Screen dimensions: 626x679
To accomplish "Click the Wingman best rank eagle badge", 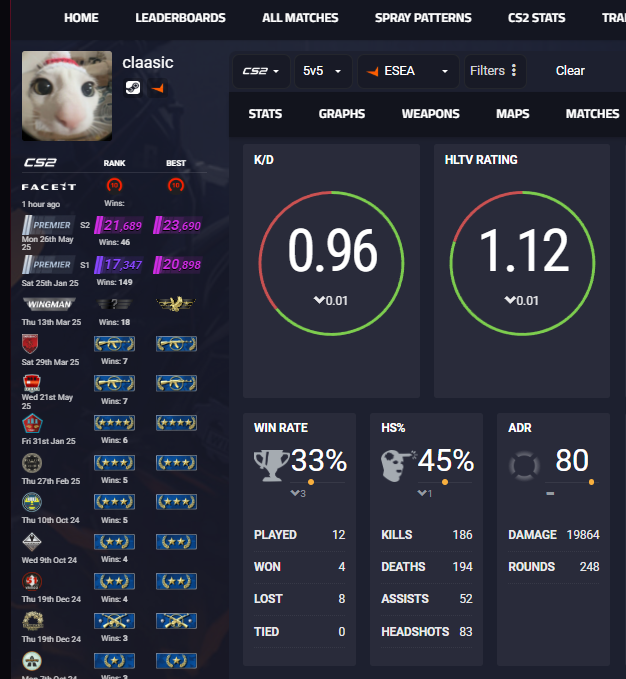I will pyautogui.click(x=176, y=304).
